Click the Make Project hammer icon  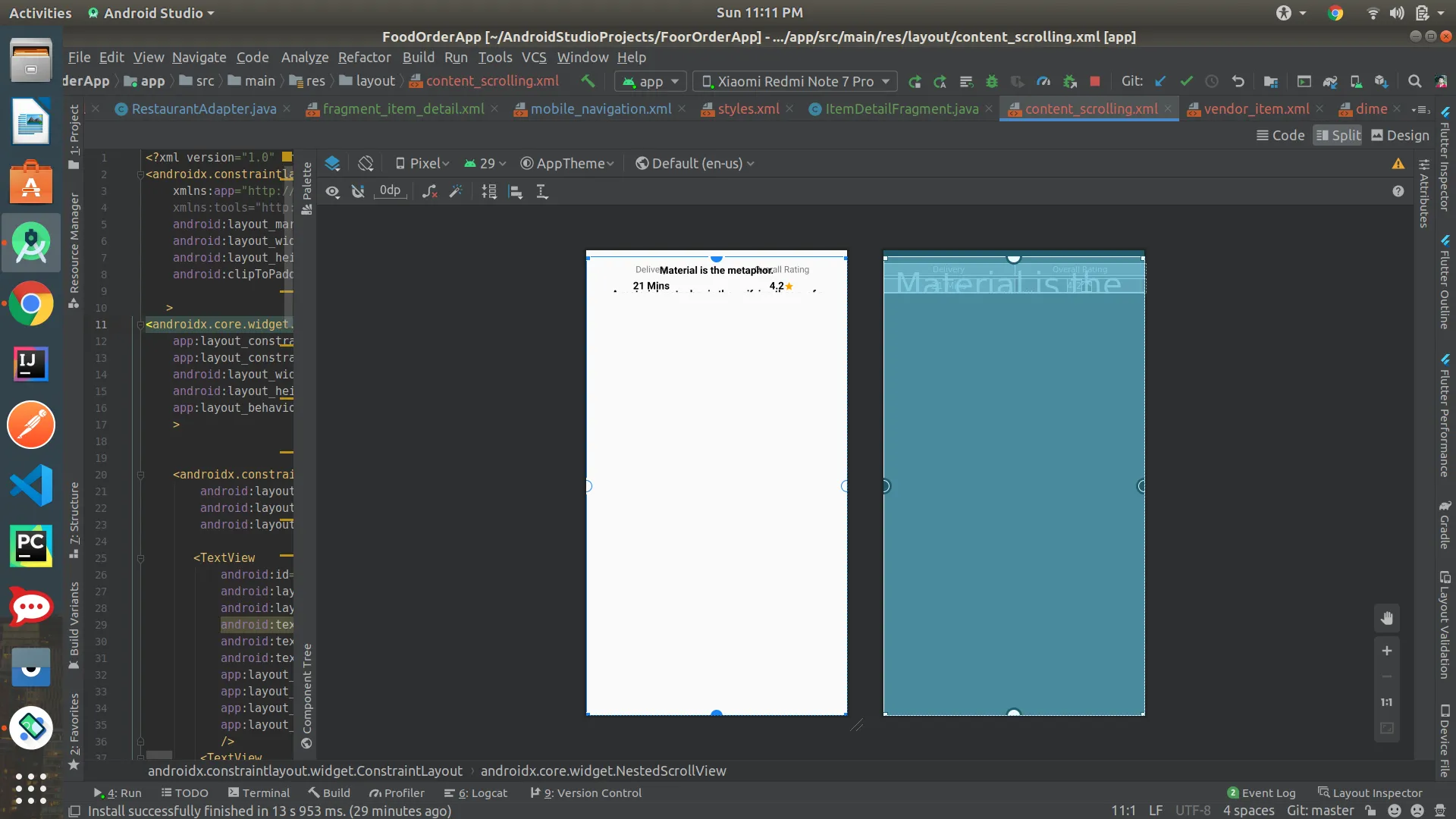tap(588, 81)
